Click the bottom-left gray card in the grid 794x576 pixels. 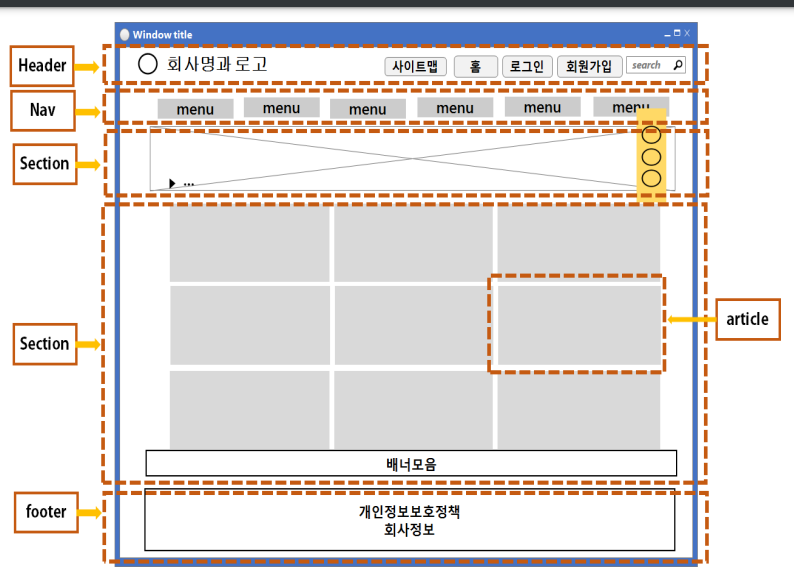[x=250, y=409]
